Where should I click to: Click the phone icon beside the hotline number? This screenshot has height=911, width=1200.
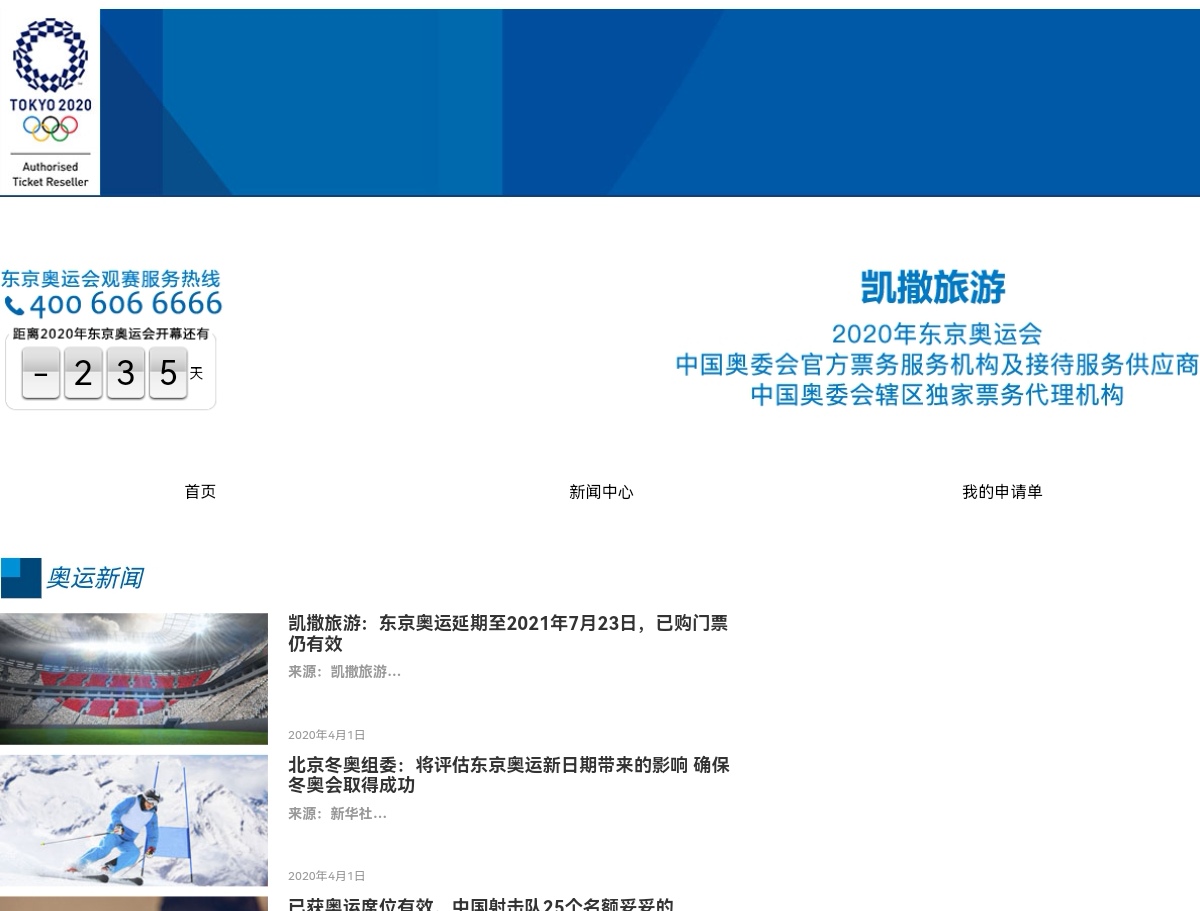(14, 306)
